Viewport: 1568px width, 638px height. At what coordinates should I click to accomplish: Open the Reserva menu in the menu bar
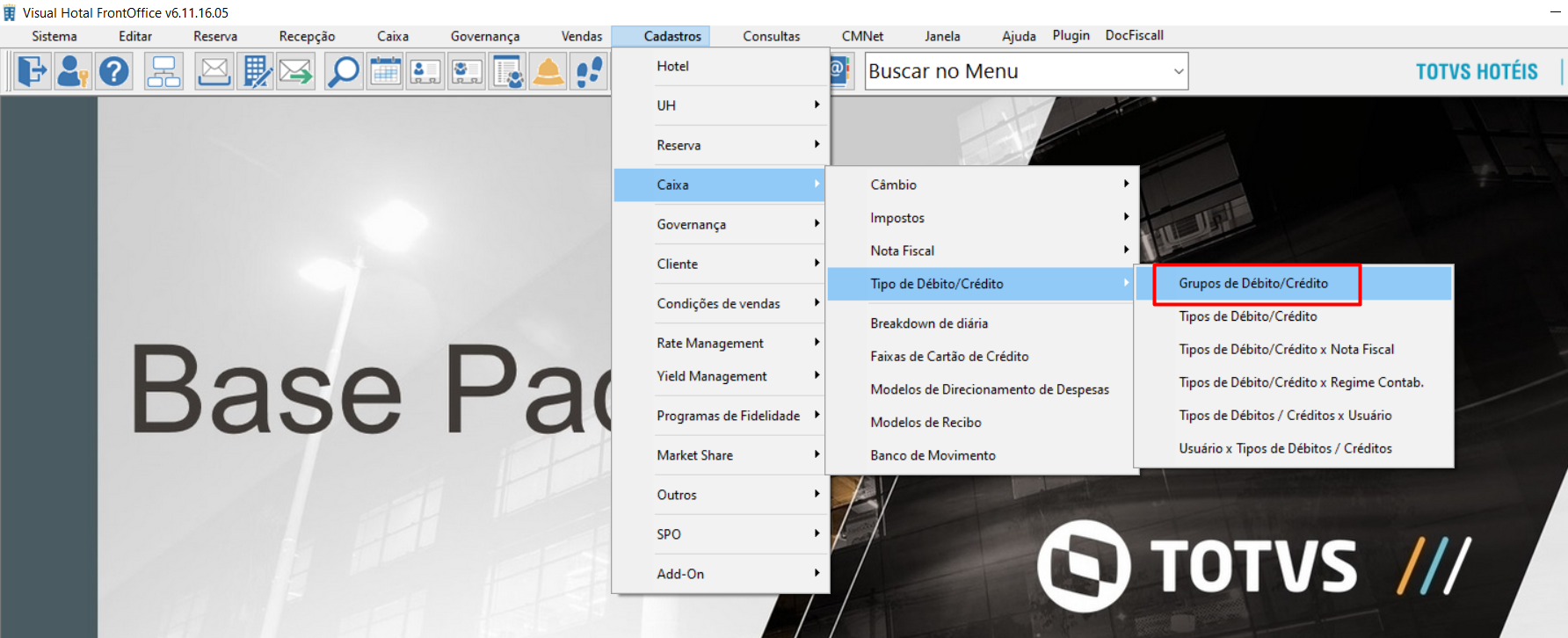(x=215, y=36)
